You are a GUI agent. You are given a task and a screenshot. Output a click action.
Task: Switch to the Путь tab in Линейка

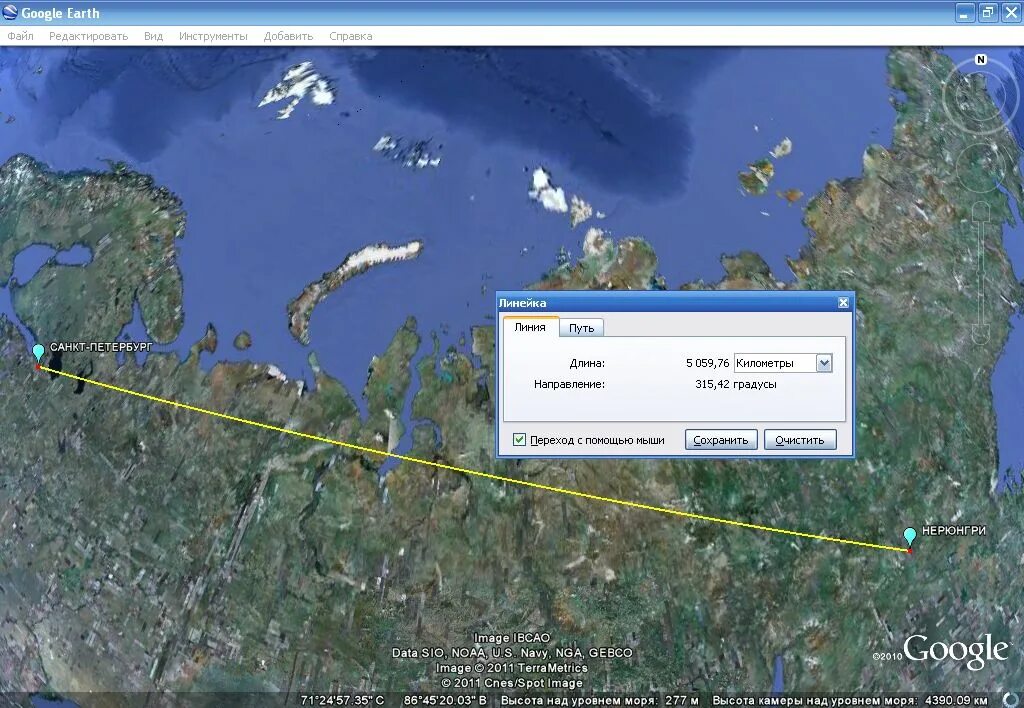[581, 328]
